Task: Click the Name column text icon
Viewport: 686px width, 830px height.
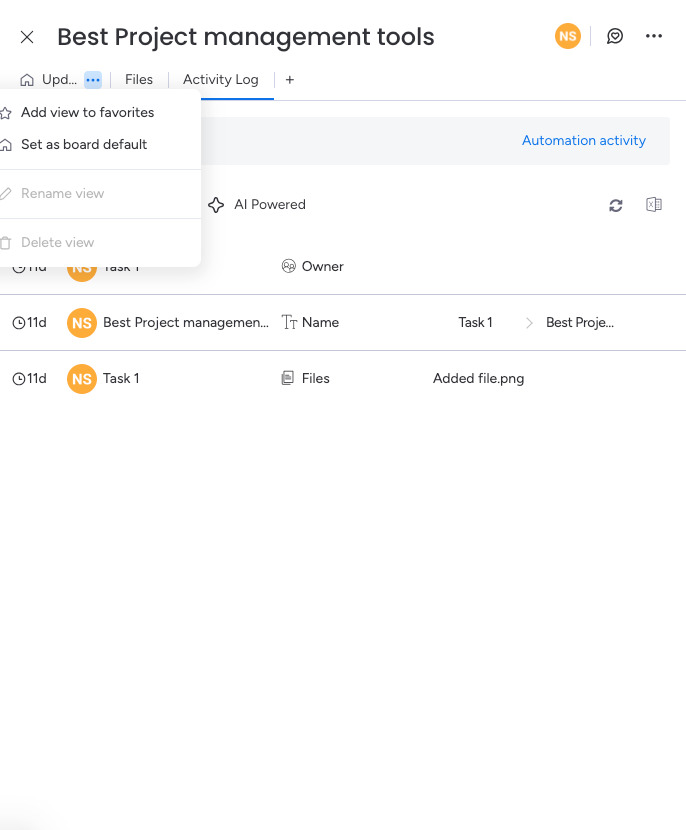Action: click(287, 322)
